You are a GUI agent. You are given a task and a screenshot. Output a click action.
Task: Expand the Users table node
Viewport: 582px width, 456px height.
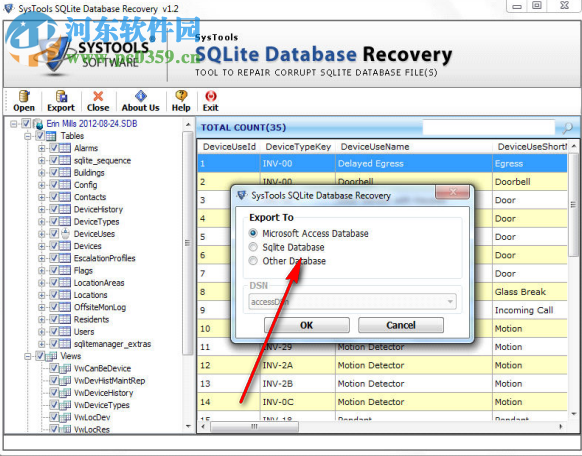pos(42,332)
